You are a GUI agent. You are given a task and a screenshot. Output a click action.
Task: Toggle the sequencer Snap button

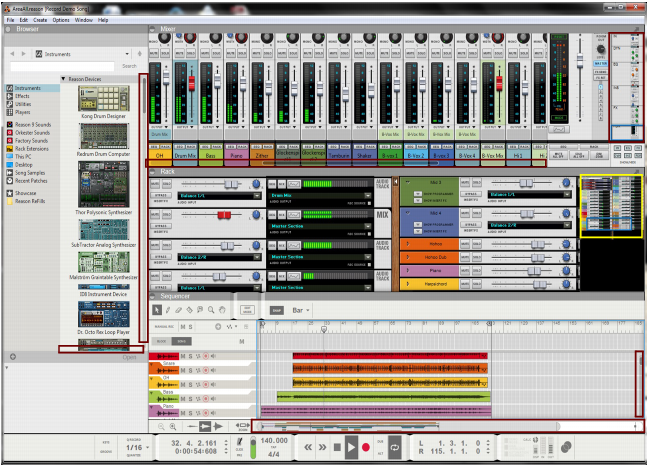tap(276, 311)
